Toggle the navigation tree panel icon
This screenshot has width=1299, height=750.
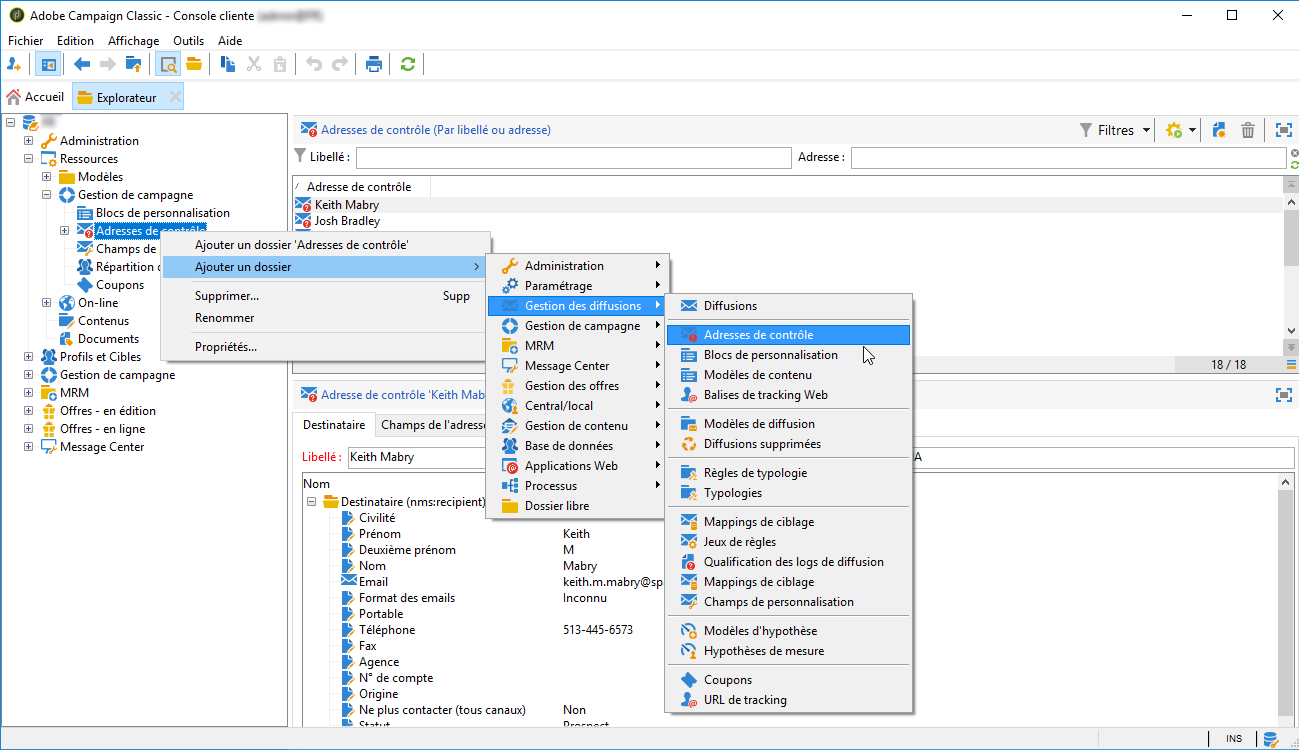pyautogui.click(x=47, y=64)
